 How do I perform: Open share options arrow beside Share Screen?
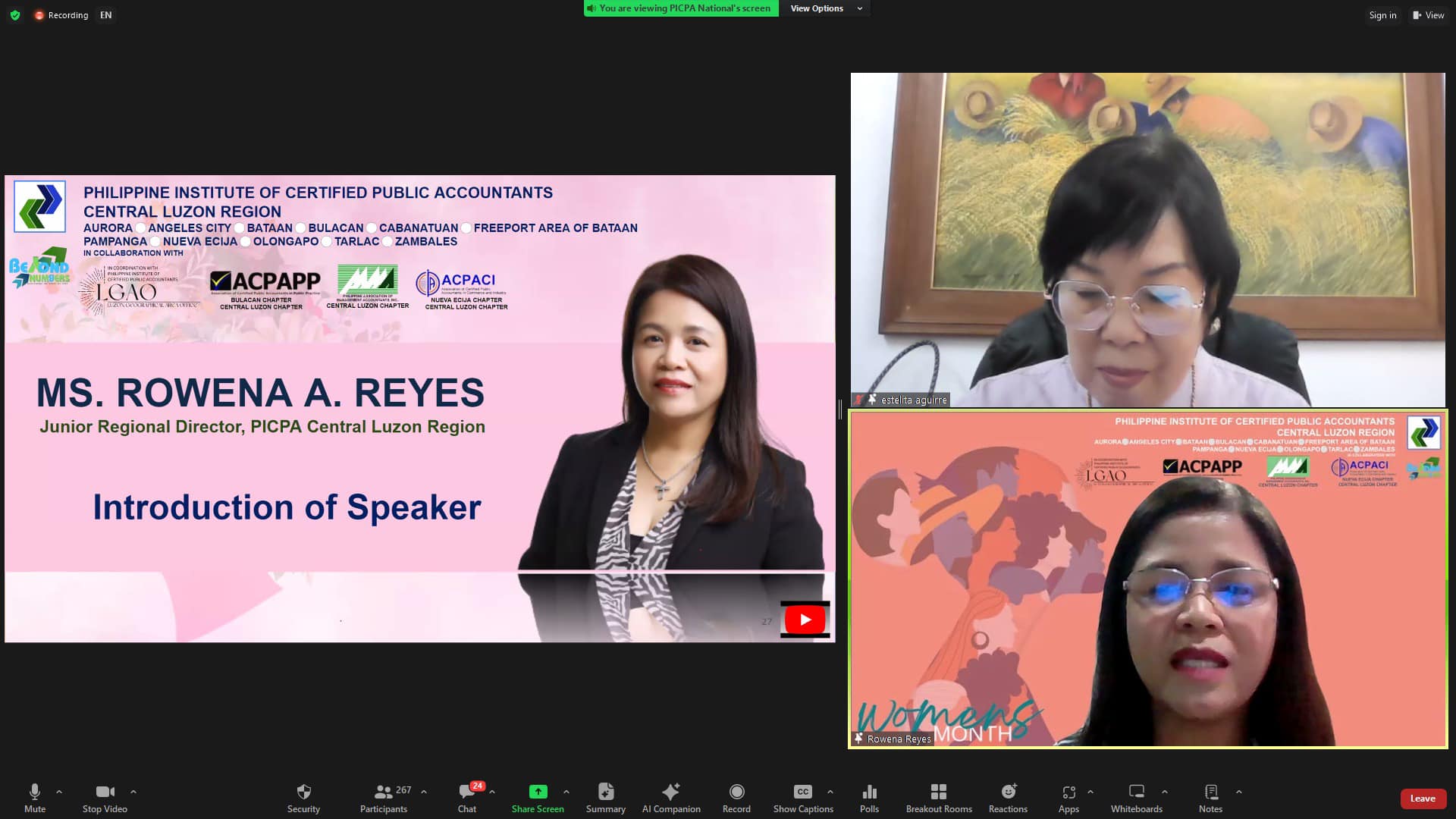click(566, 792)
